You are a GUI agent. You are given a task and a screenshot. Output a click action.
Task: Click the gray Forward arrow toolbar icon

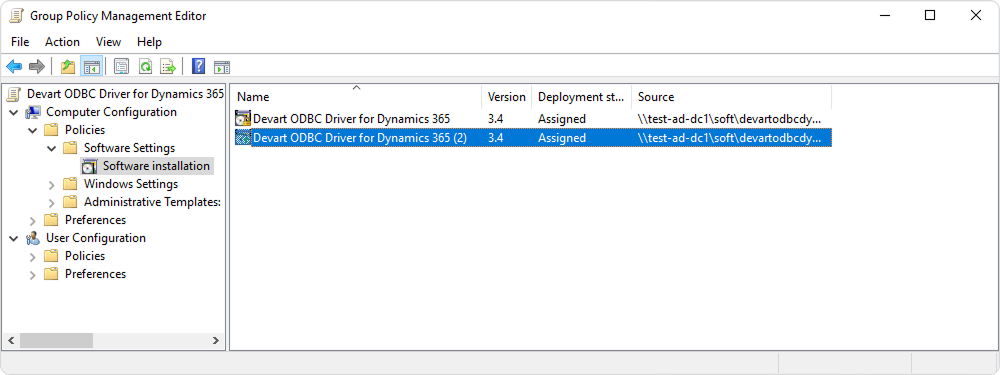pyautogui.click(x=36, y=66)
